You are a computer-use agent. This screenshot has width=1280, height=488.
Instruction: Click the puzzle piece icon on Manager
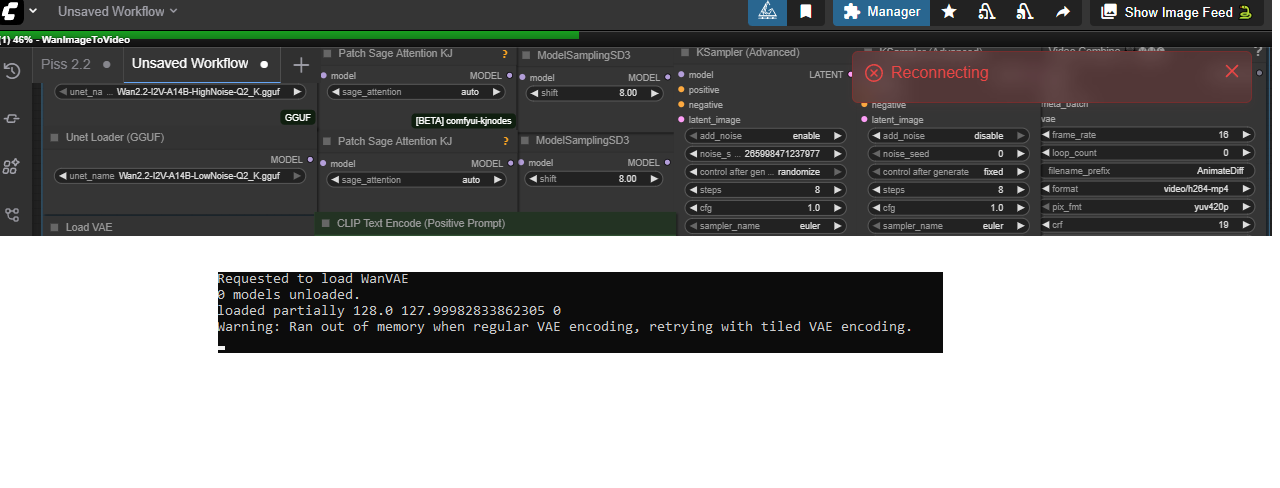pos(851,12)
